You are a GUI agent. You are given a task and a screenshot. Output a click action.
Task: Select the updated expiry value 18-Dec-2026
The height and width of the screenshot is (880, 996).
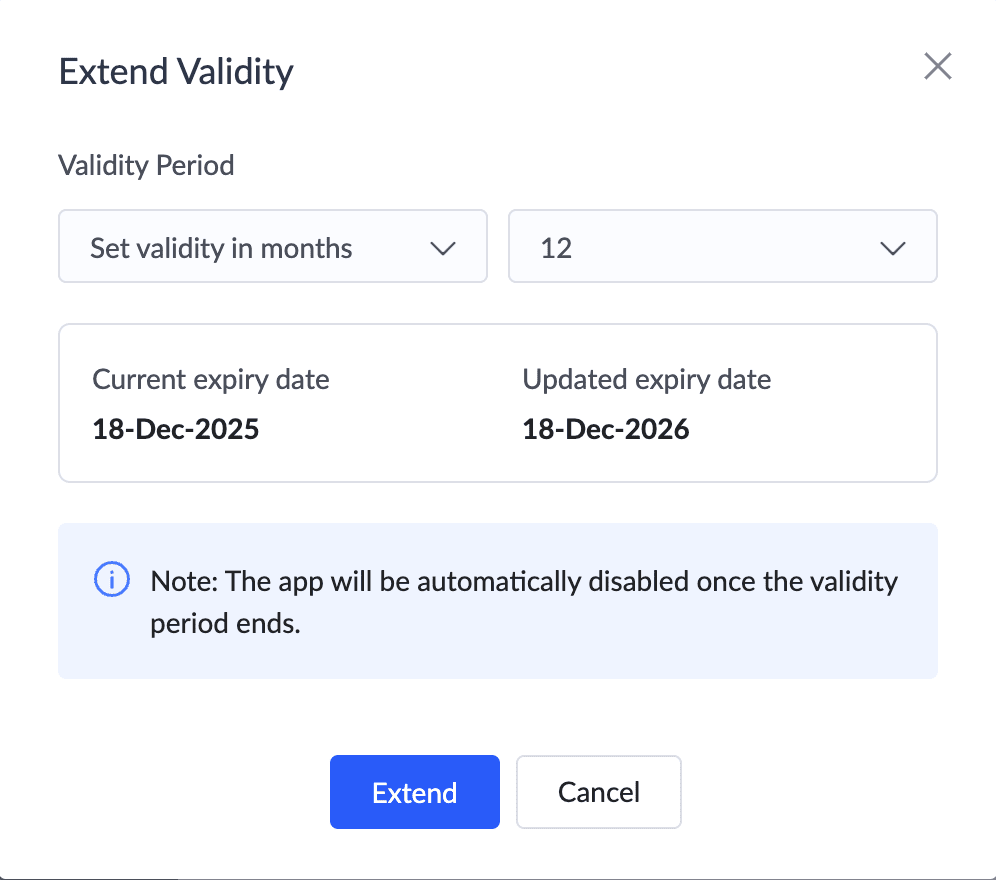coord(606,430)
